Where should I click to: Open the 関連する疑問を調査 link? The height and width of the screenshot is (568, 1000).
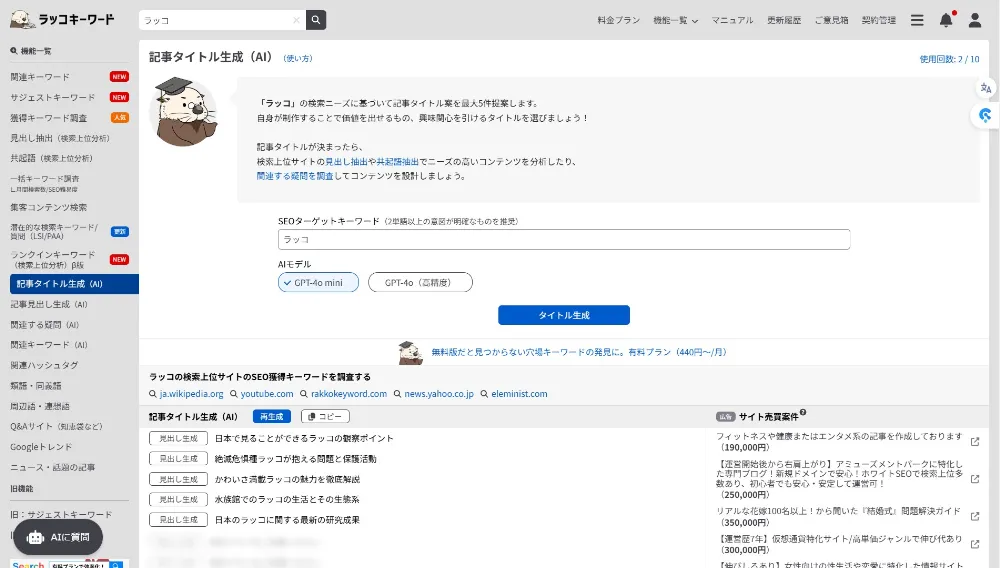295,176
